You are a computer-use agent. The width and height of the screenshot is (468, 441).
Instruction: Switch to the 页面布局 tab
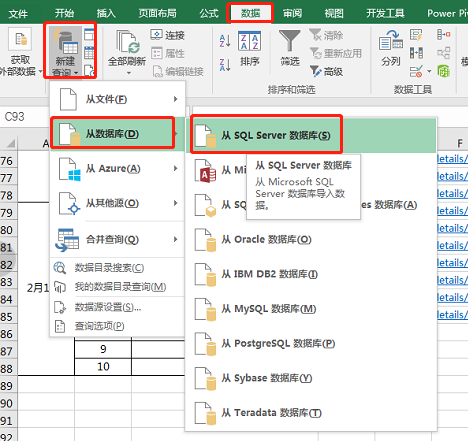(157, 13)
